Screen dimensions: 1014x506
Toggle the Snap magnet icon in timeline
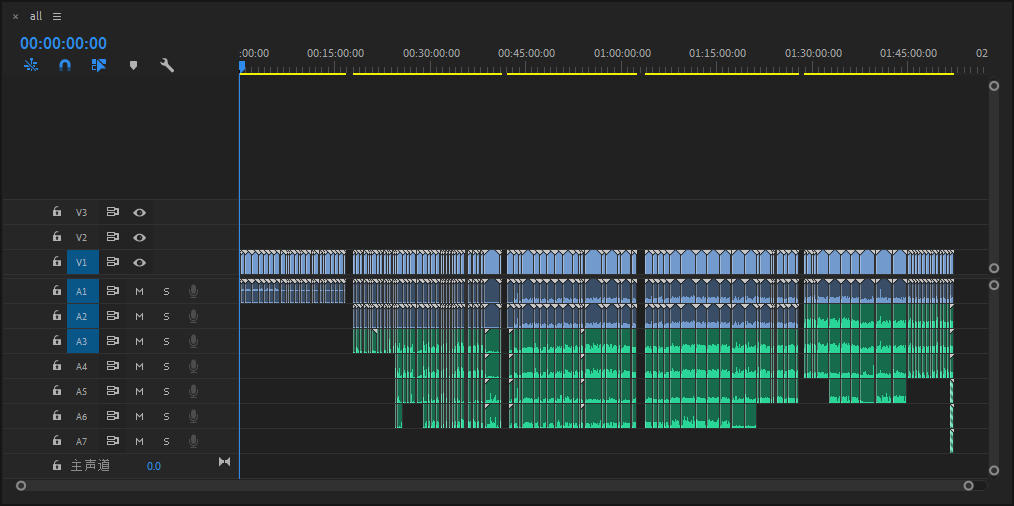point(65,65)
